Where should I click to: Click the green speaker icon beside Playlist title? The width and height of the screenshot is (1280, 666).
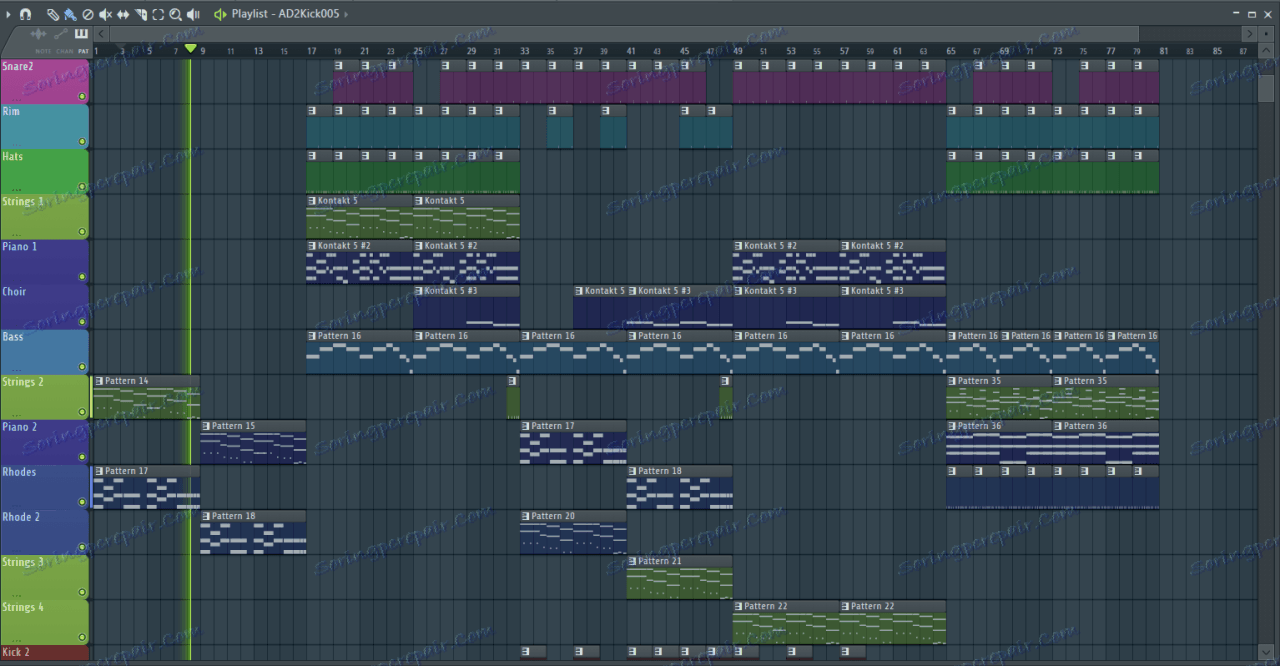pos(220,14)
